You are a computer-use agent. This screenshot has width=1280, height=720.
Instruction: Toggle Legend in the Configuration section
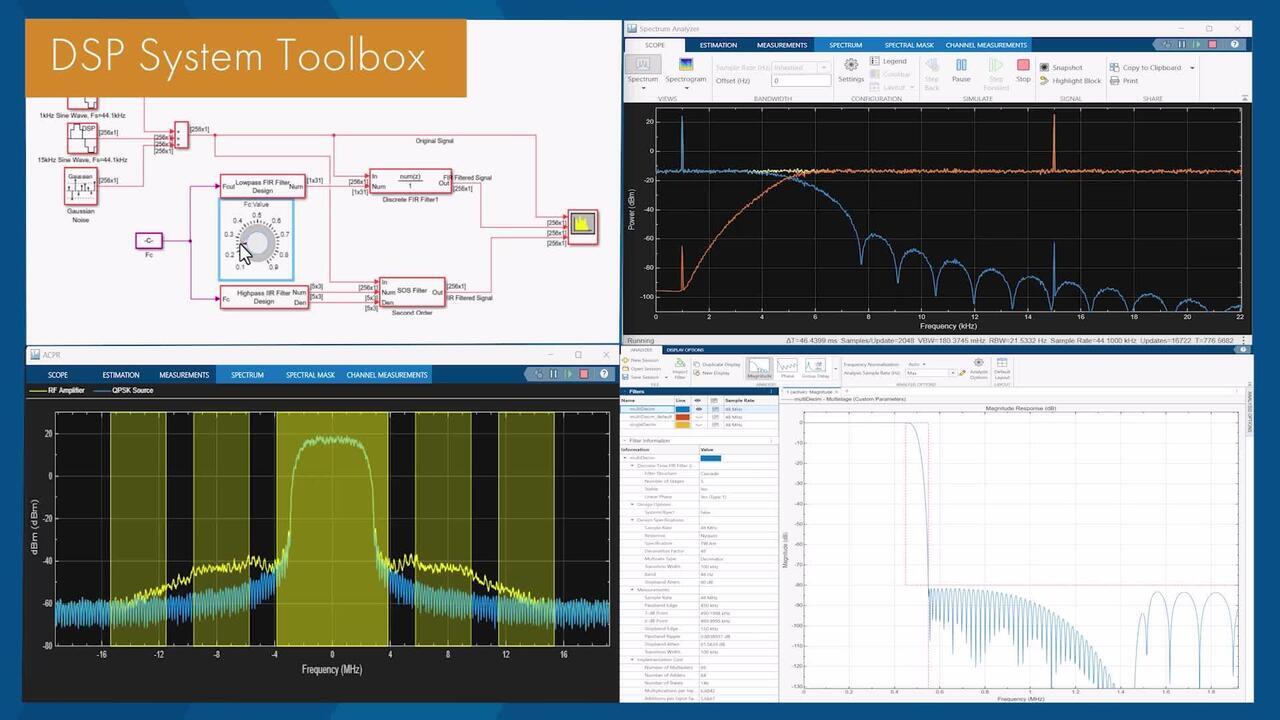pyautogui.click(x=888, y=61)
